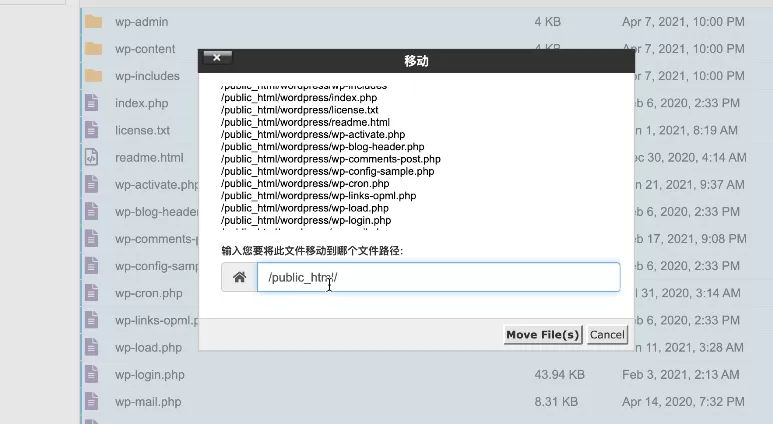Click the wp-config-sample file icon

coord(92,266)
